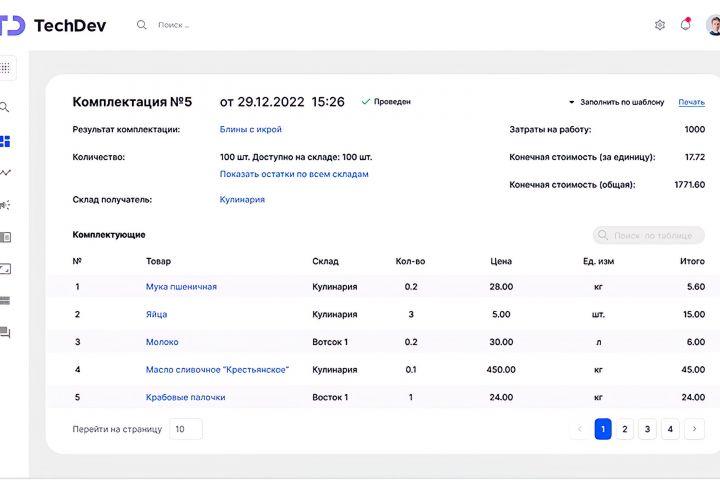
Task: Click the 'Ед. изм' column header
Action: [598, 261]
